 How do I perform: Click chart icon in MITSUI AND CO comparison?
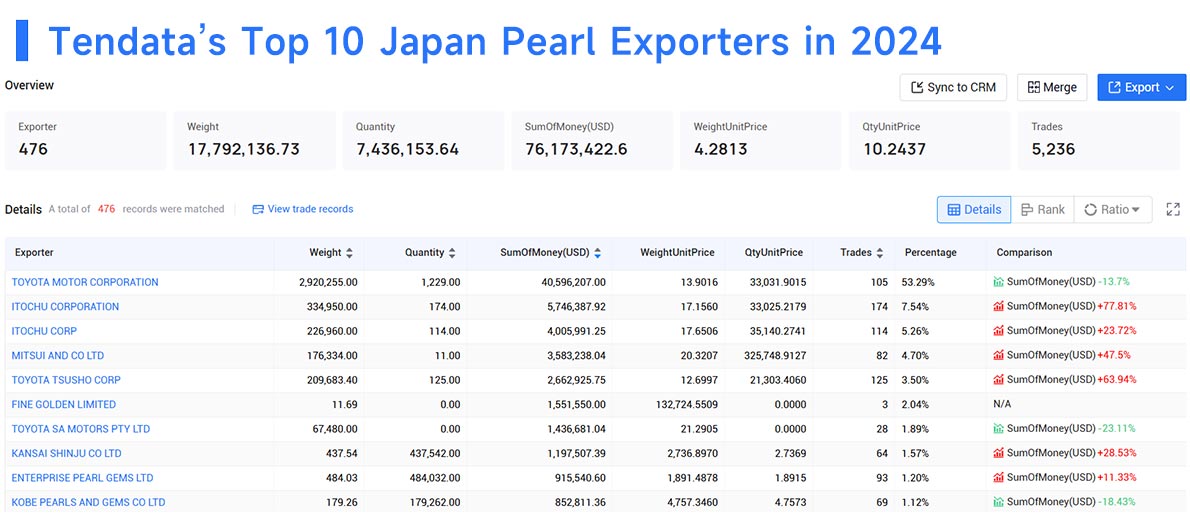tap(999, 355)
